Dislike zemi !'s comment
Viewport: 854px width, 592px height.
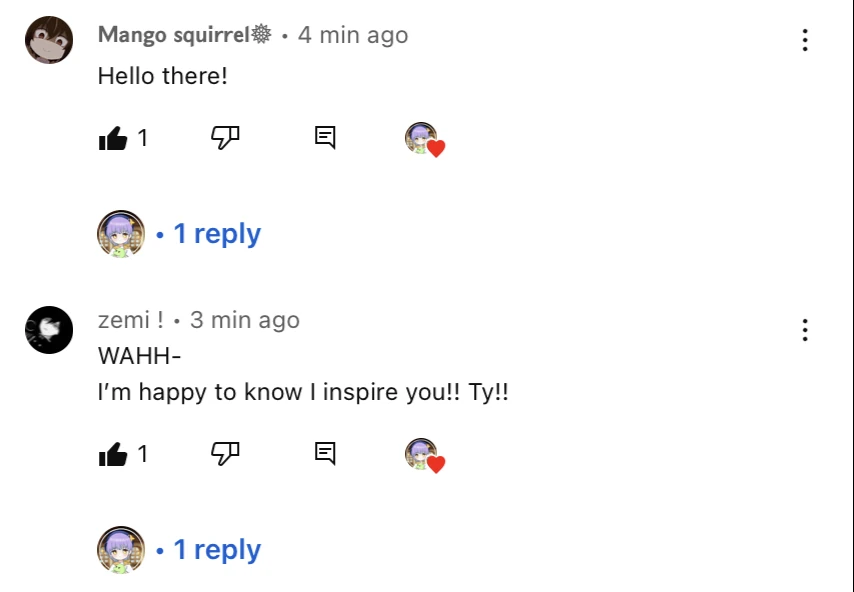[x=224, y=455]
